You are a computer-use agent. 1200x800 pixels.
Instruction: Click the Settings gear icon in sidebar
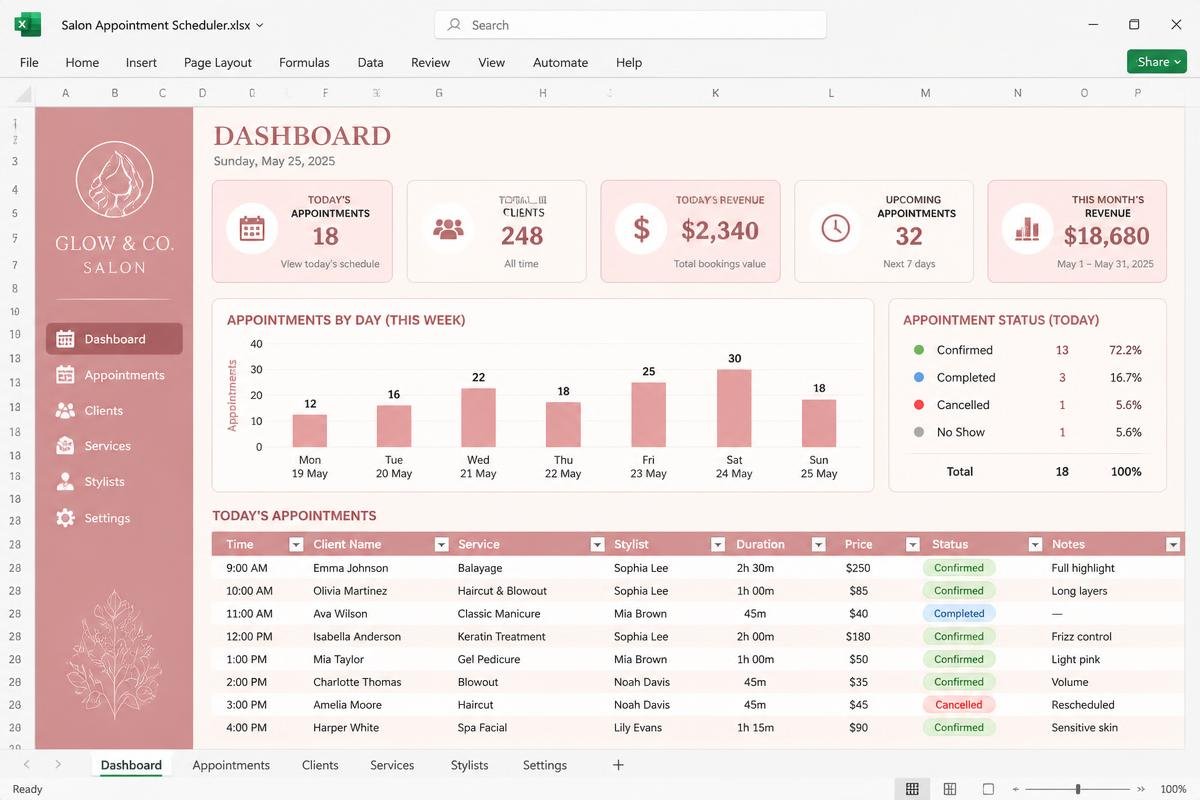pos(65,518)
